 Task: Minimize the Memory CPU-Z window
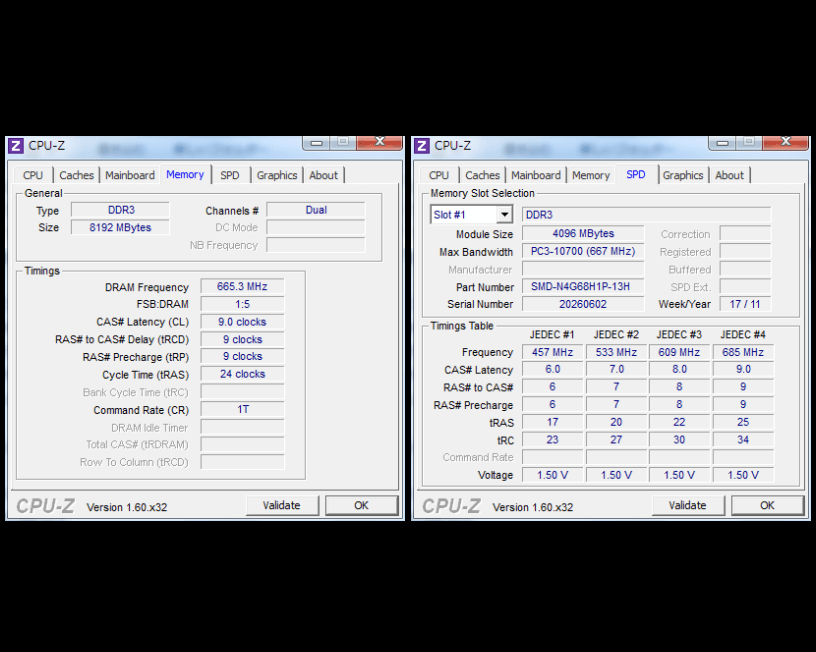[x=316, y=143]
